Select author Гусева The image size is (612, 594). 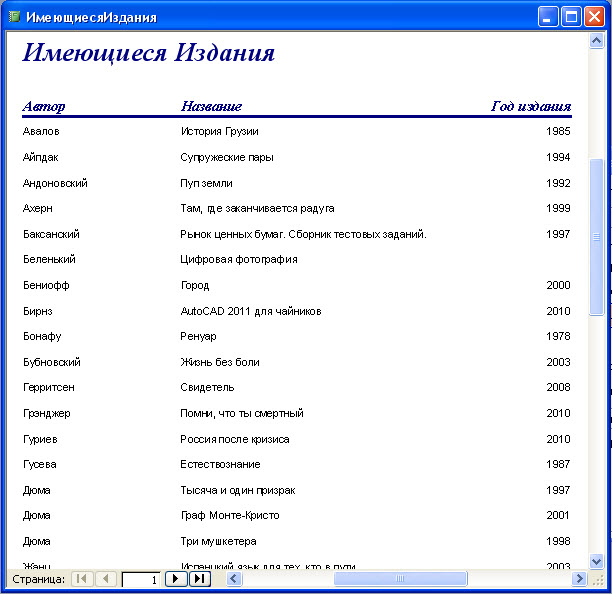[x=39, y=464]
